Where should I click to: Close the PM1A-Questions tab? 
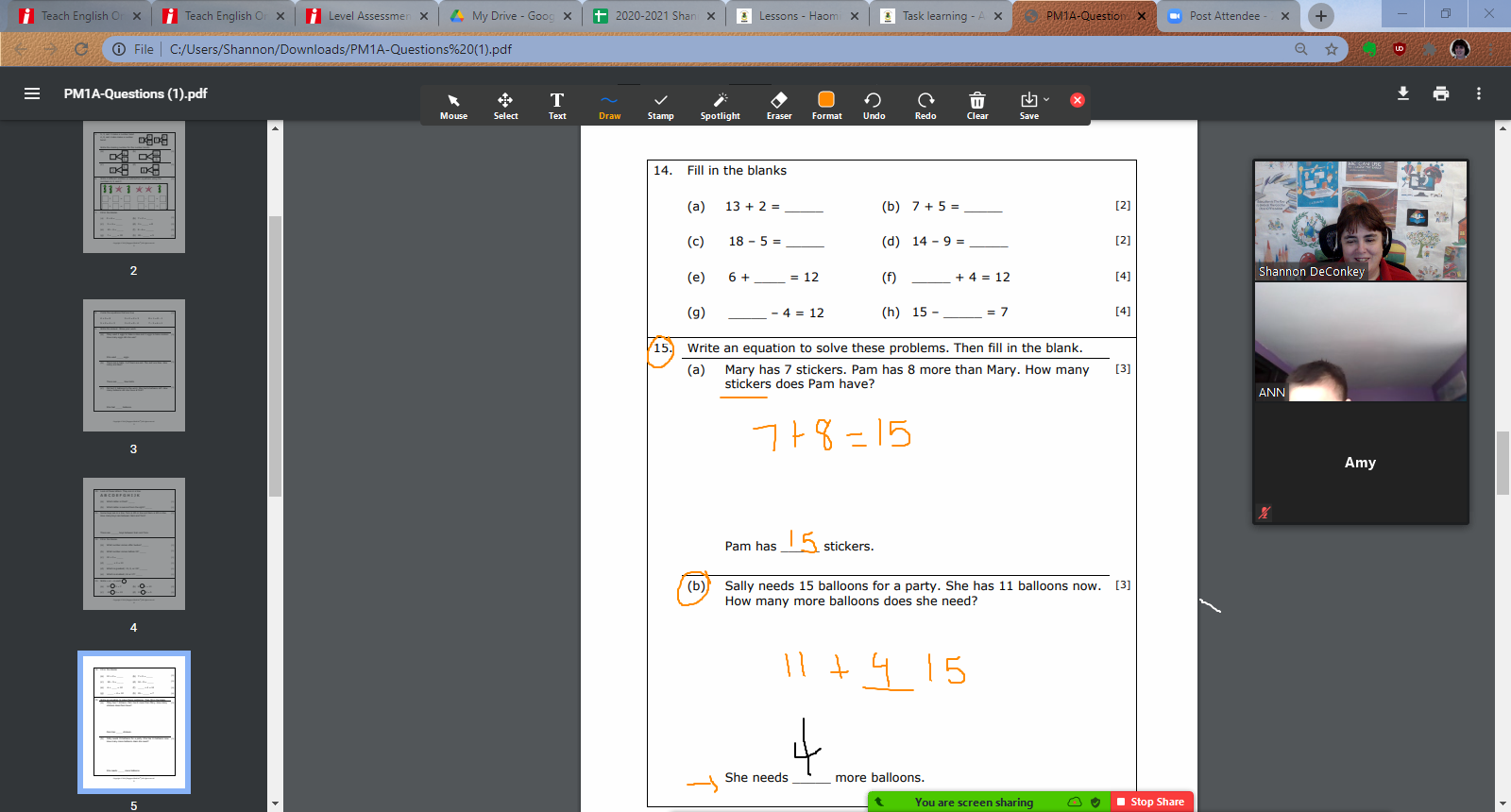(1142, 15)
